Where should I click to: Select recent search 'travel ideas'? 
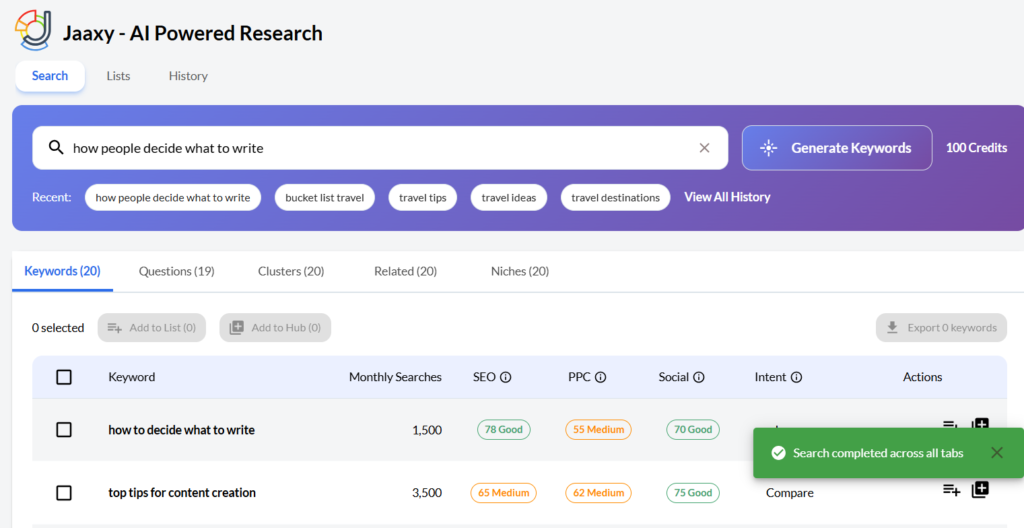pos(509,197)
